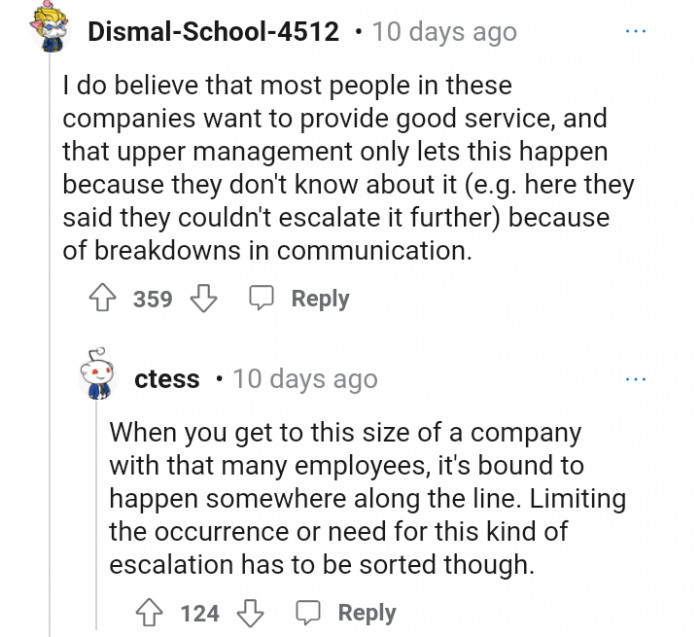
Task: Open the three-dot menu on ctess's comment
Action: click(636, 380)
